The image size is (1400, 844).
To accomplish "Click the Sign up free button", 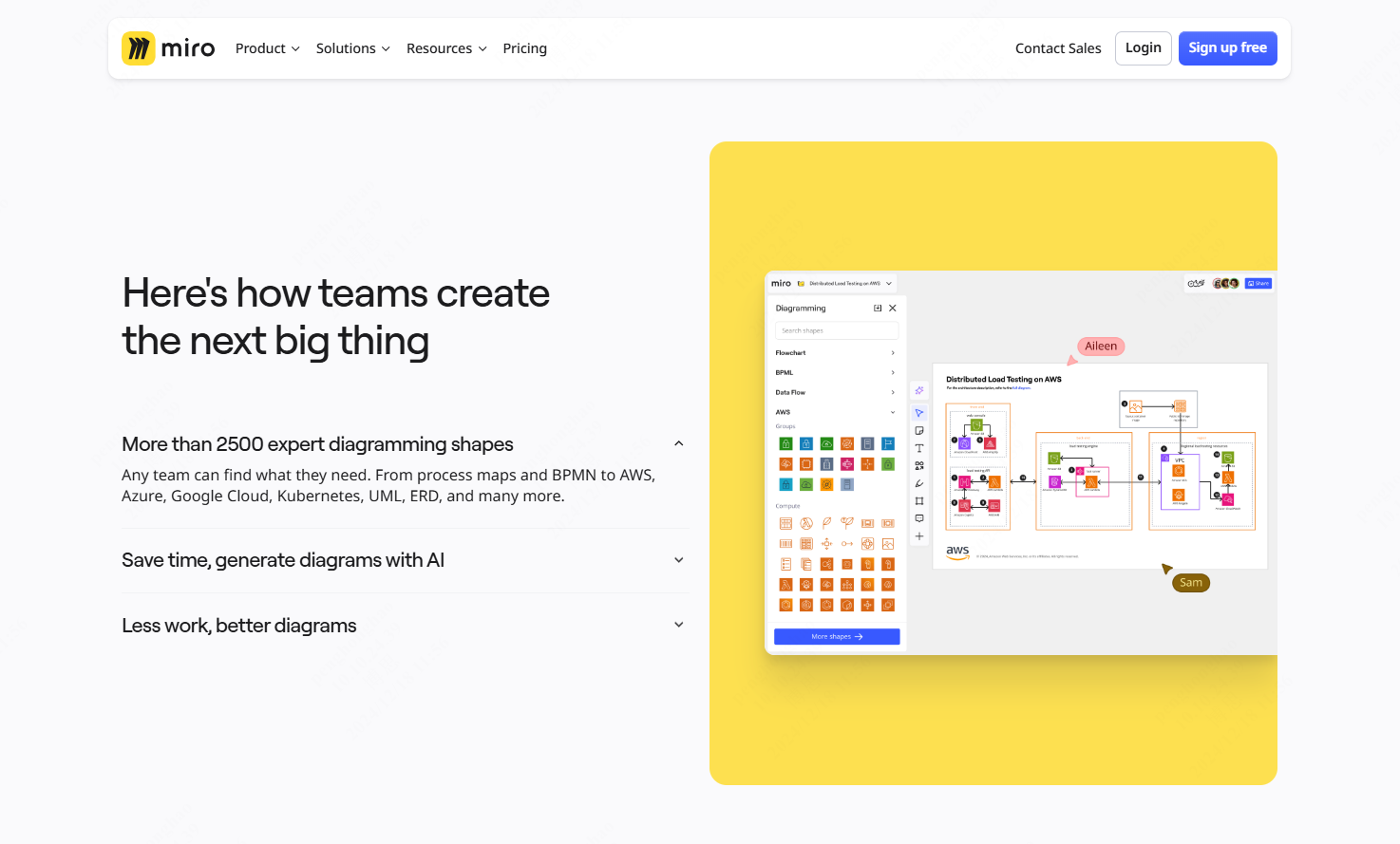I will point(1227,48).
